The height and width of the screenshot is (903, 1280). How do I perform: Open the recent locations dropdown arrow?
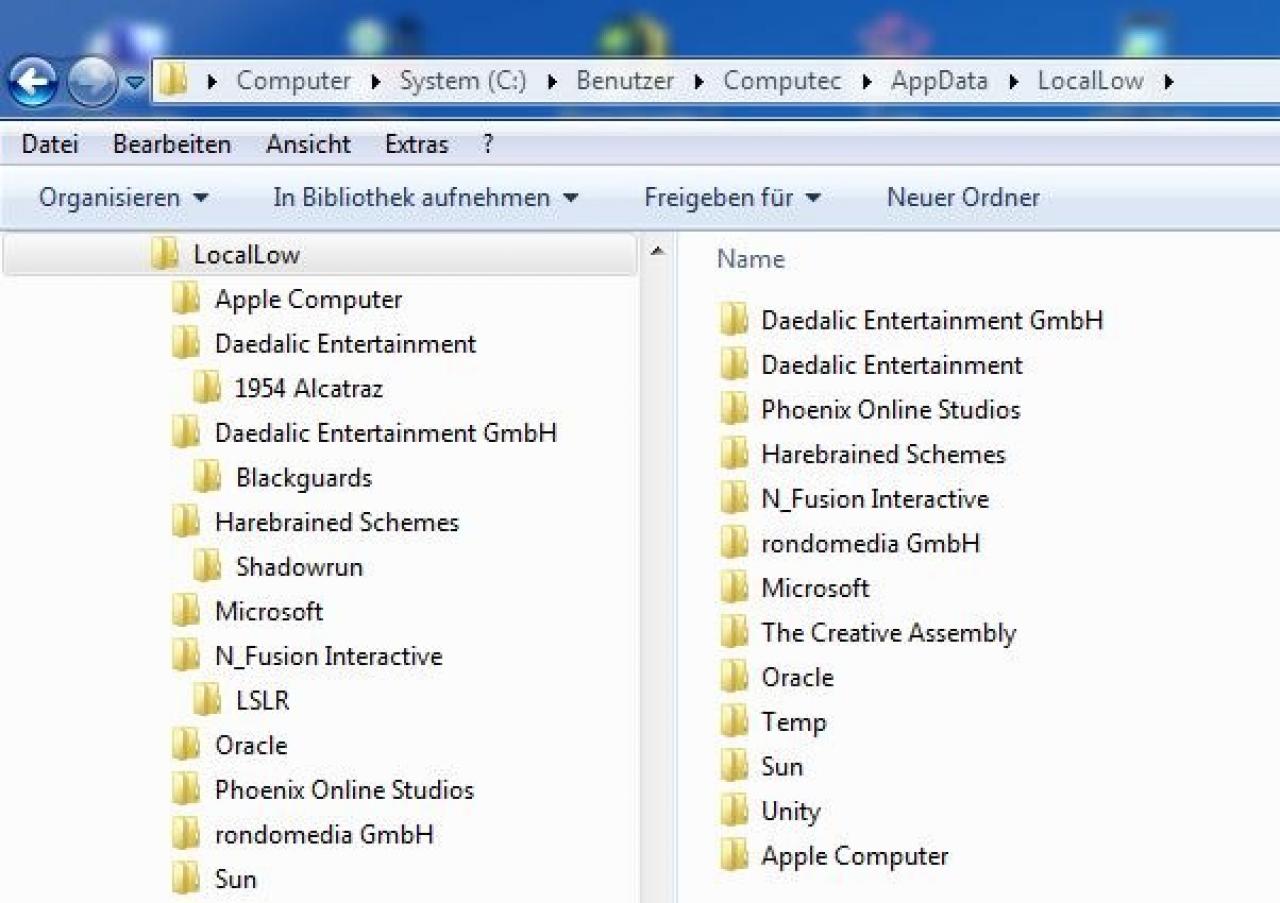pyautogui.click(x=135, y=83)
